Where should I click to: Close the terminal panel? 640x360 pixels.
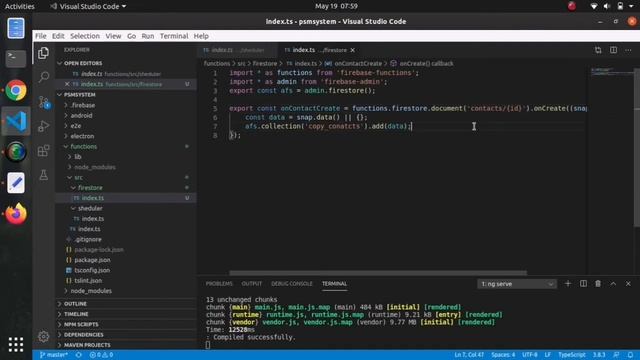[628, 284]
